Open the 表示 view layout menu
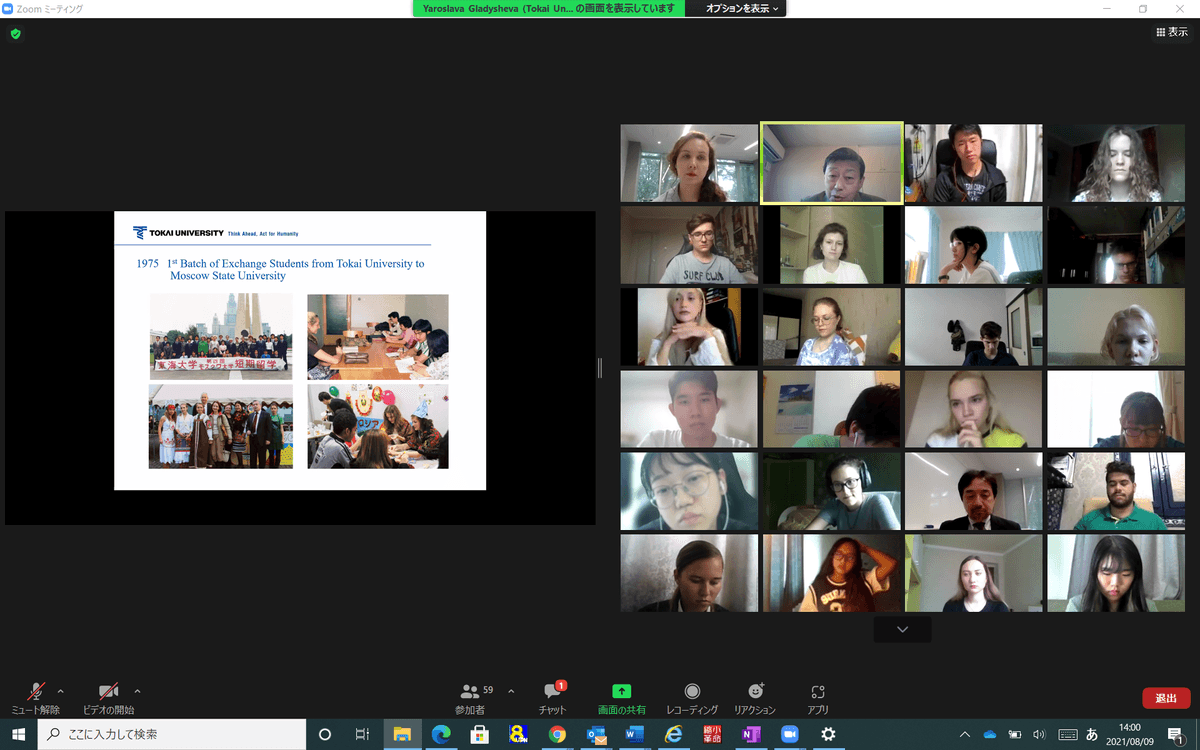This screenshot has height=750, width=1200. pyautogui.click(x=1171, y=32)
